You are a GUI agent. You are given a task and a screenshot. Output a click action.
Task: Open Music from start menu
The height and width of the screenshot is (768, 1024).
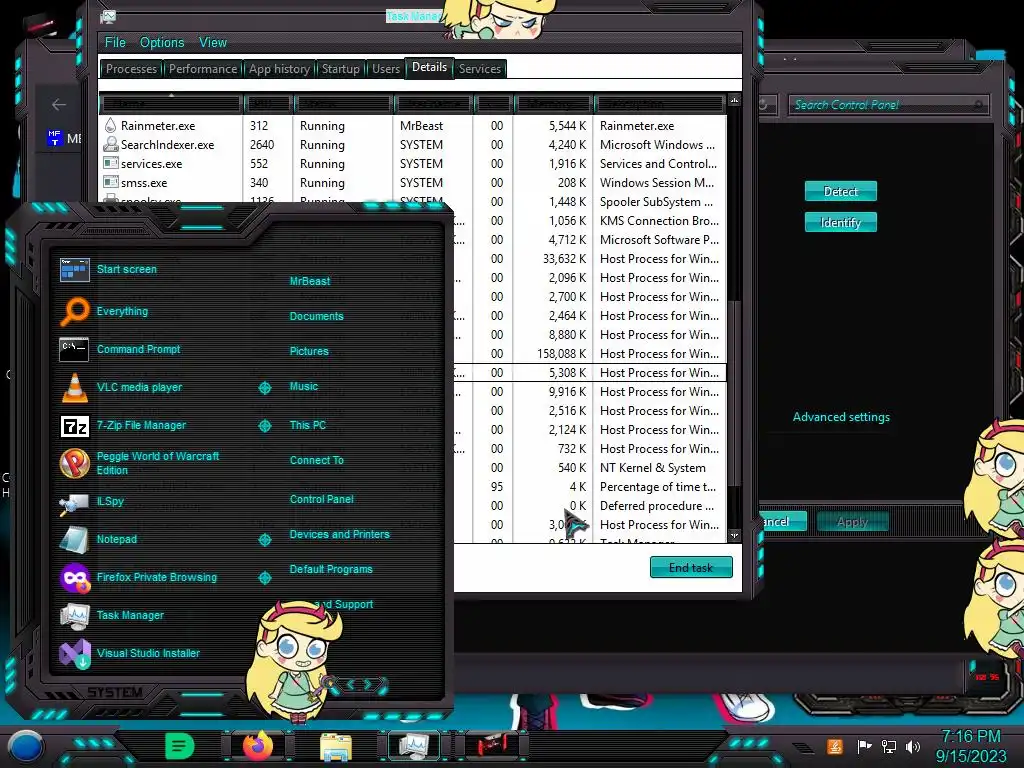pos(304,387)
